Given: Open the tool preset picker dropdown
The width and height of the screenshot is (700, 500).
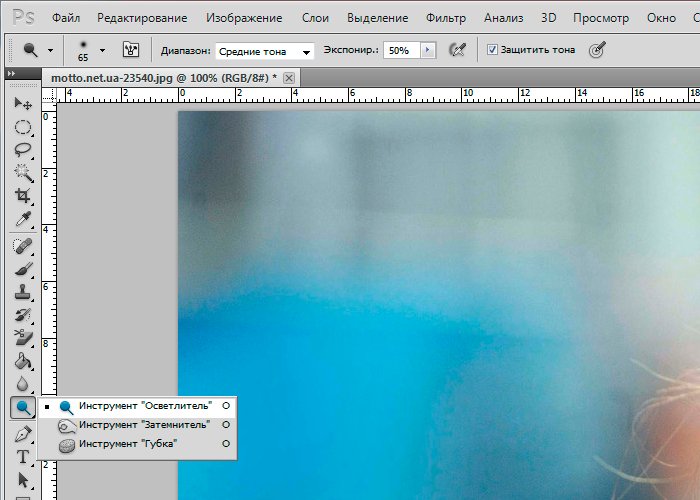Looking at the screenshot, I should (49, 49).
